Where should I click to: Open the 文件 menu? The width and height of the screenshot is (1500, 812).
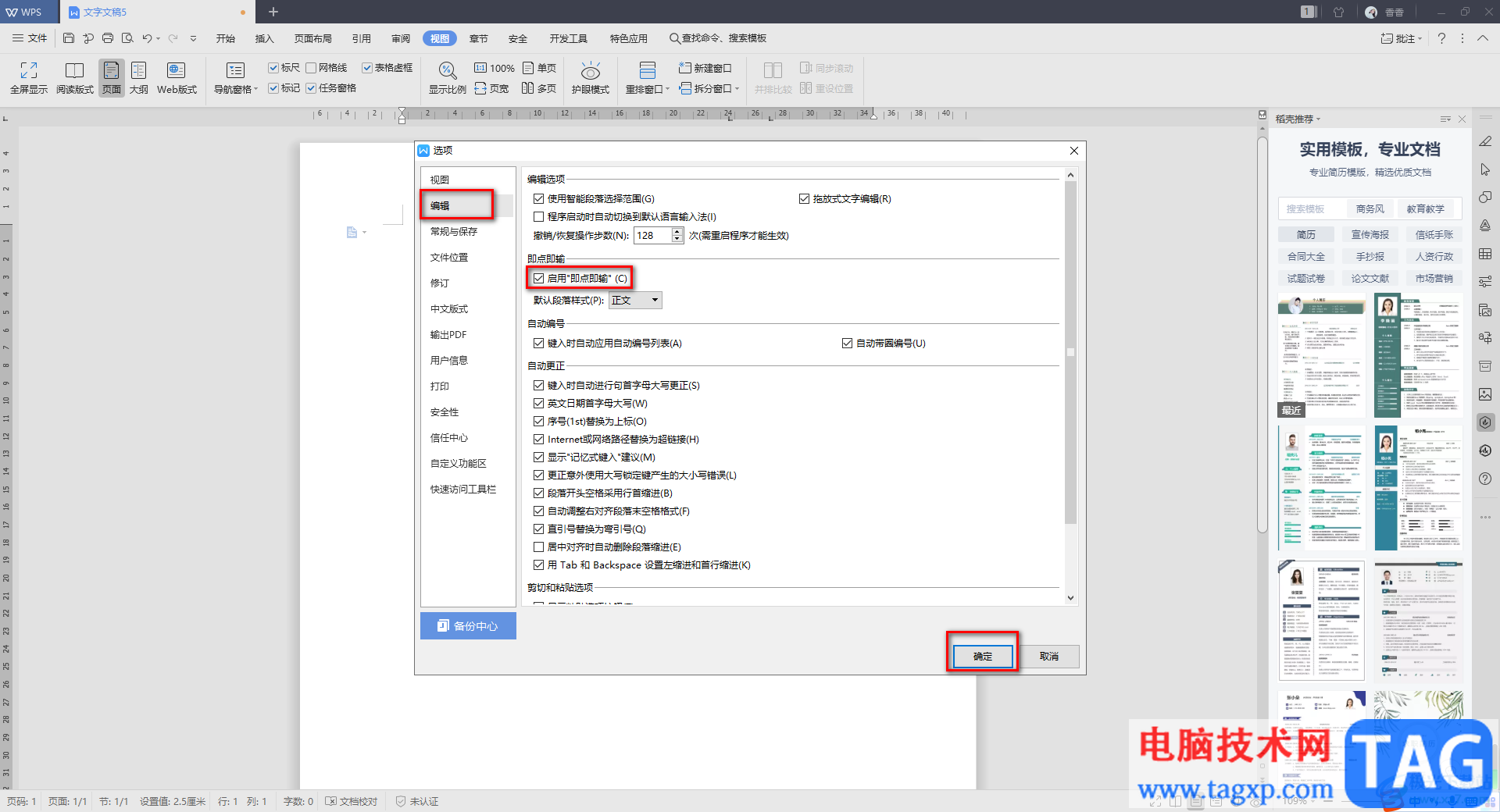coord(30,38)
